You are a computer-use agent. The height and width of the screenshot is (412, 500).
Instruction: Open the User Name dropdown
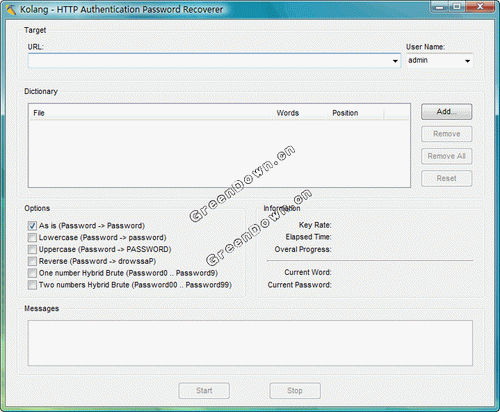pyautogui.click(x=467, y=61)
